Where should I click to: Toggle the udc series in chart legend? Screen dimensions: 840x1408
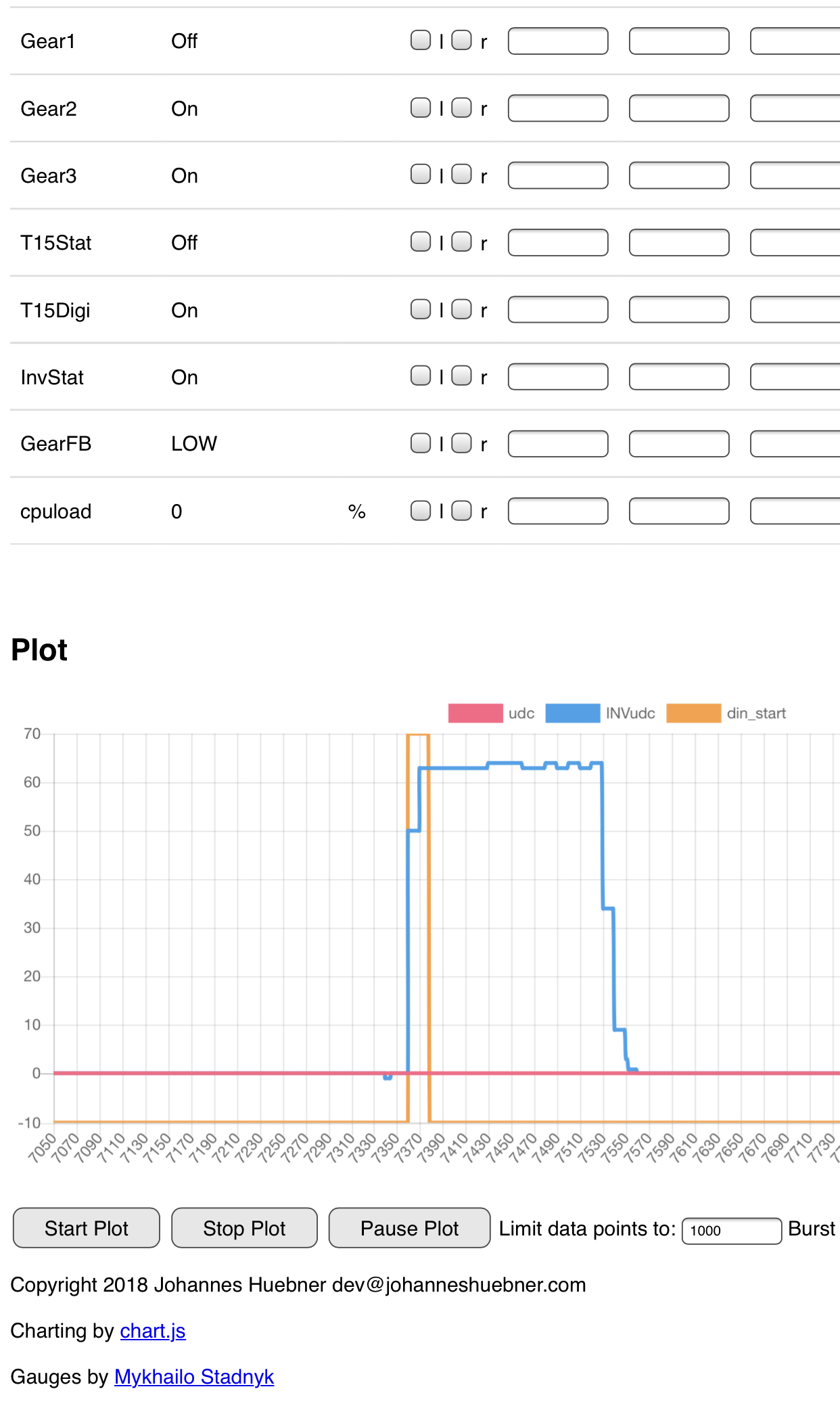[475, 713]
